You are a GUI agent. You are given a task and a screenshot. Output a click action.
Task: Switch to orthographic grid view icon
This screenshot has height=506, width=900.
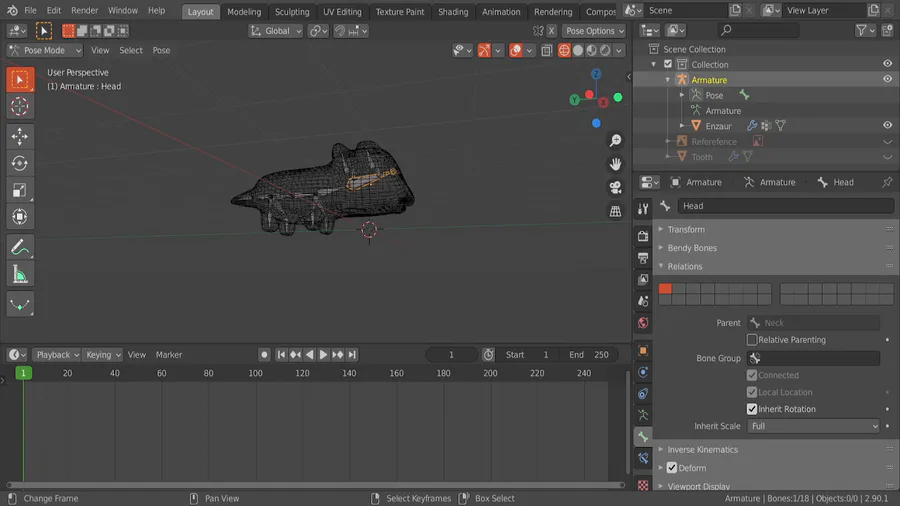615,211
